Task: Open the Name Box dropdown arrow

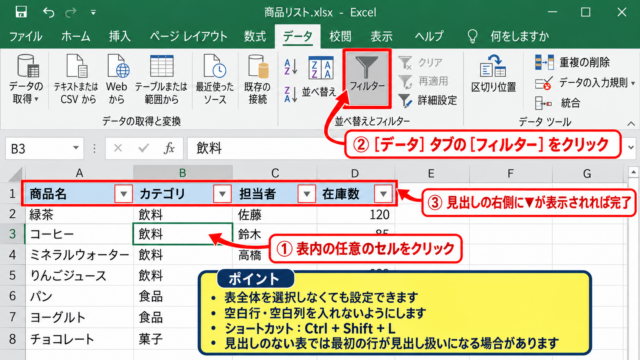Action: pos(76,148)
